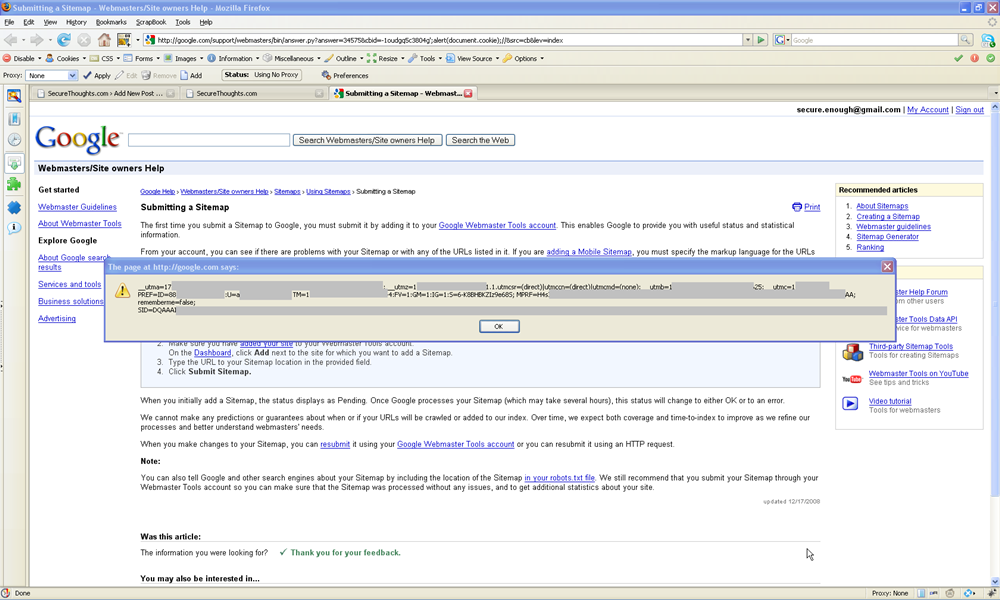Click the Google logo

(x=77, y=139)
